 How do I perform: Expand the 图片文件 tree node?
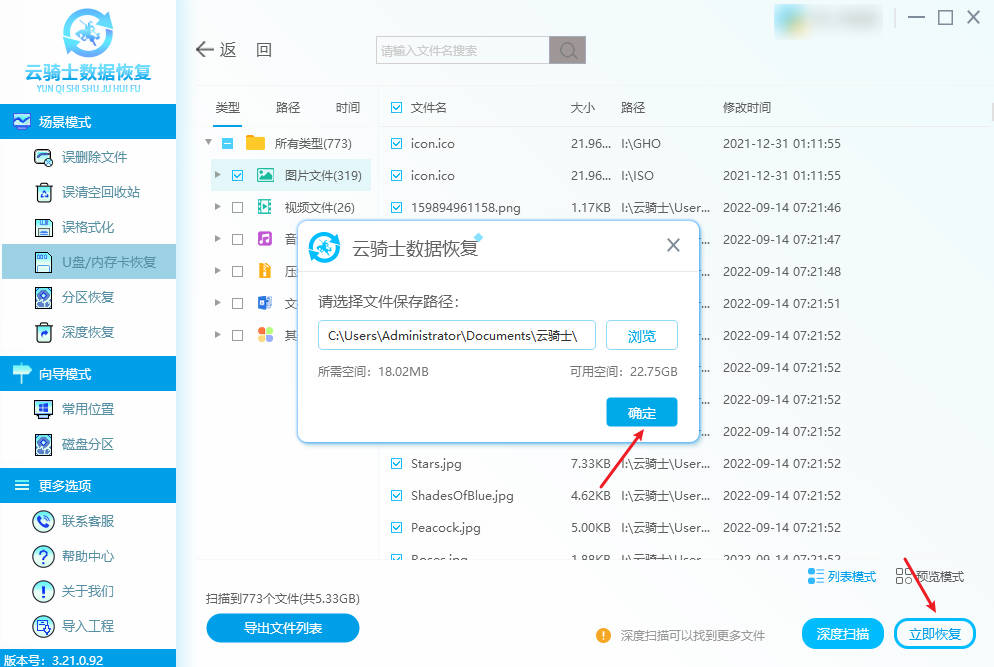[x=218, y=175]
